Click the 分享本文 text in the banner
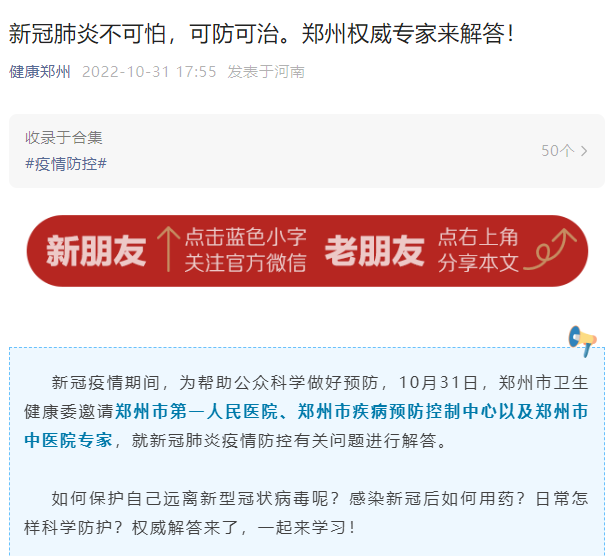 (x=479, y=263)
